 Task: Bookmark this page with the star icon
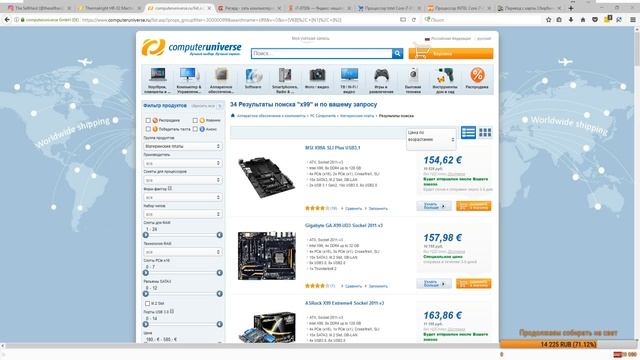coord(548,20)
